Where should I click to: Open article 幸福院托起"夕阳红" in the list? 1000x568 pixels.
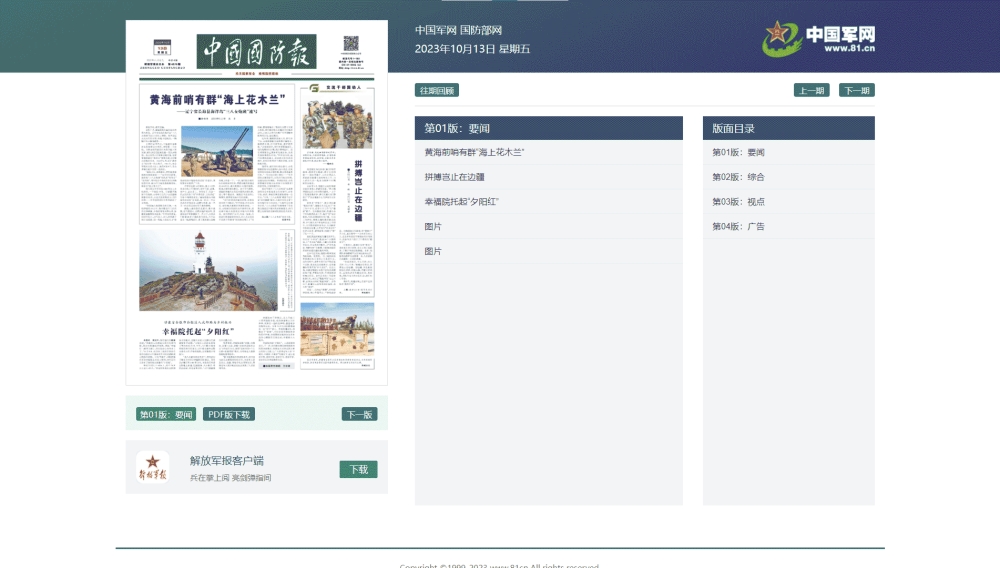pyautogui.click(x=461, y=201)
